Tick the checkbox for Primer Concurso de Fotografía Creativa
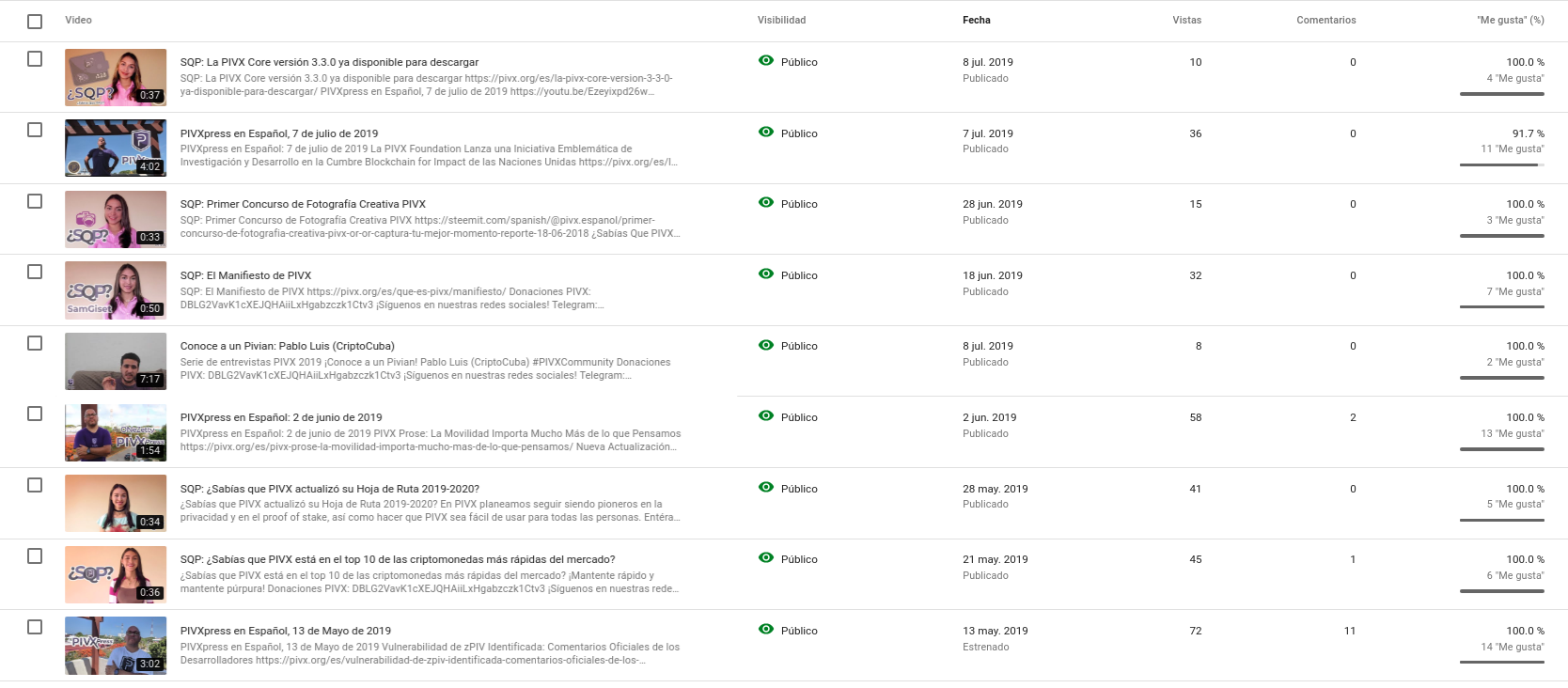 (35, 201)
